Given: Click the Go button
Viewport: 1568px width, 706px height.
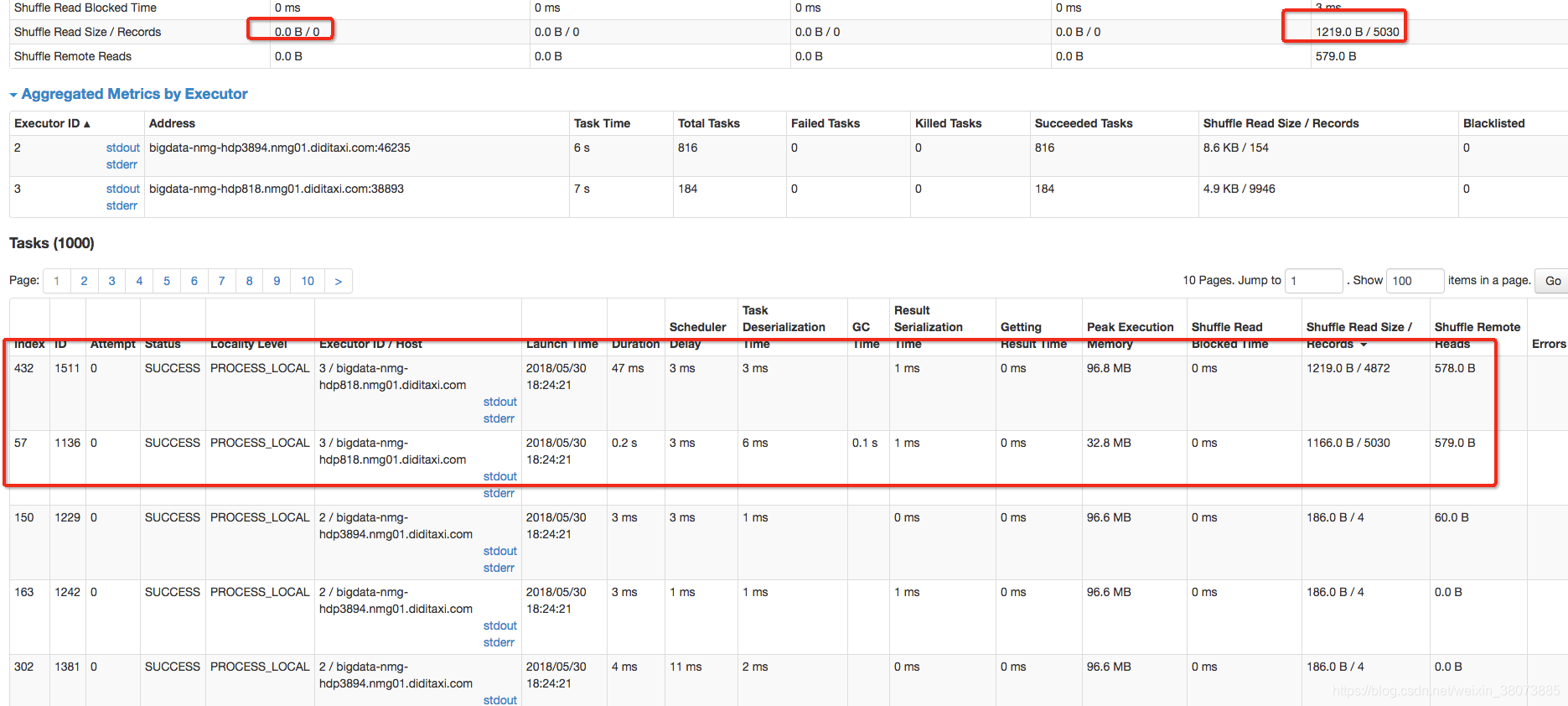Looking at the screenshot, I should coord(1553,281).
